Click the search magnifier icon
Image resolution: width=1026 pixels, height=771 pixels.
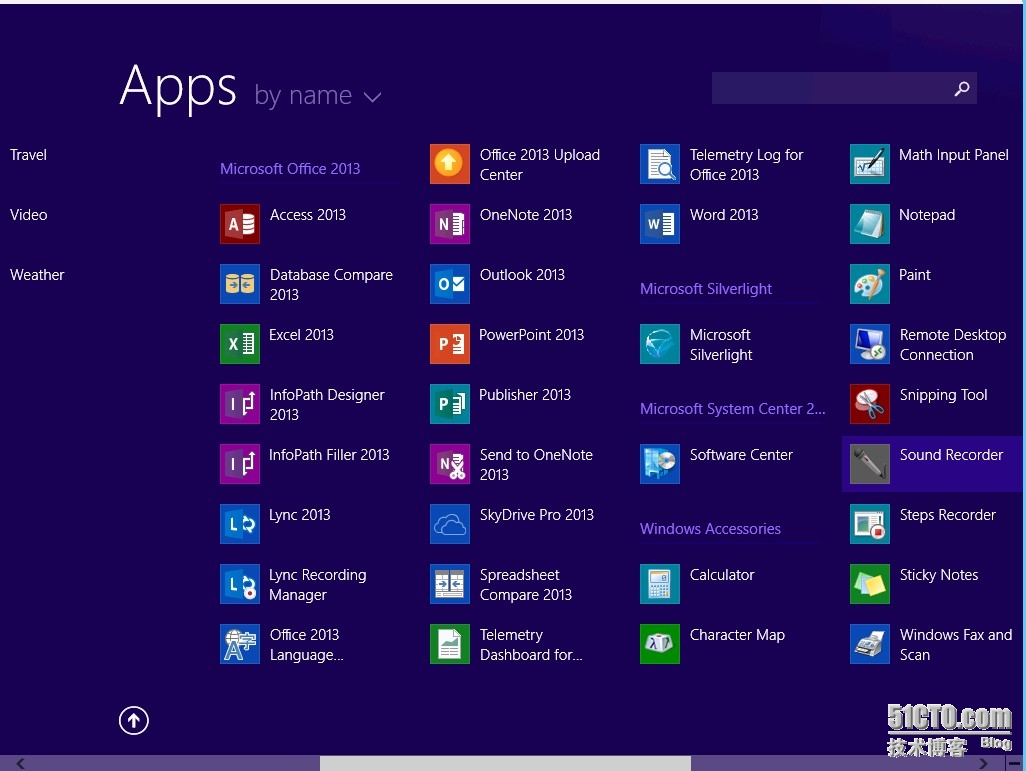pos(962,88)
